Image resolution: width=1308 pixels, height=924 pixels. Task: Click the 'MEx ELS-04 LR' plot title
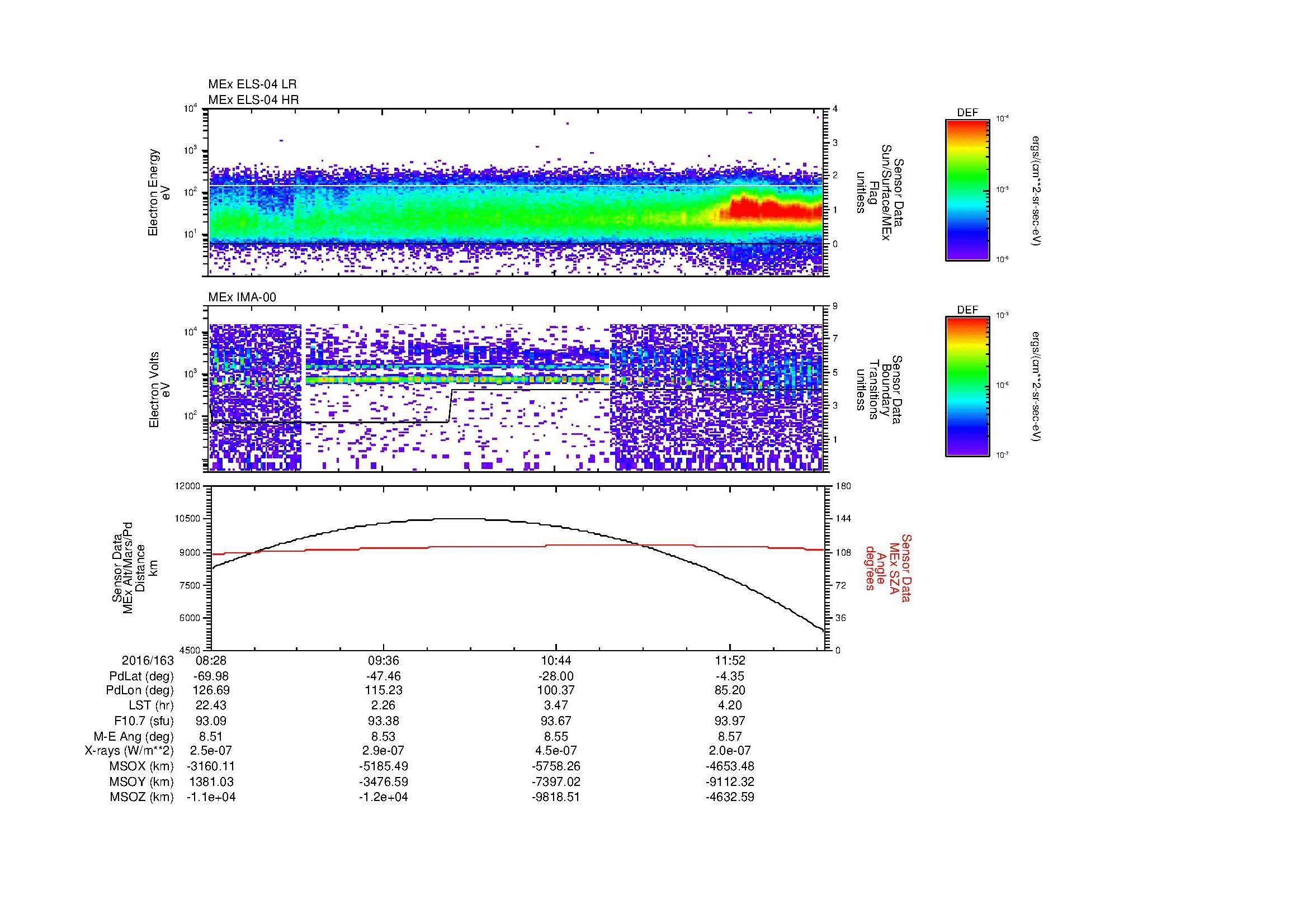tap(252, 84)
